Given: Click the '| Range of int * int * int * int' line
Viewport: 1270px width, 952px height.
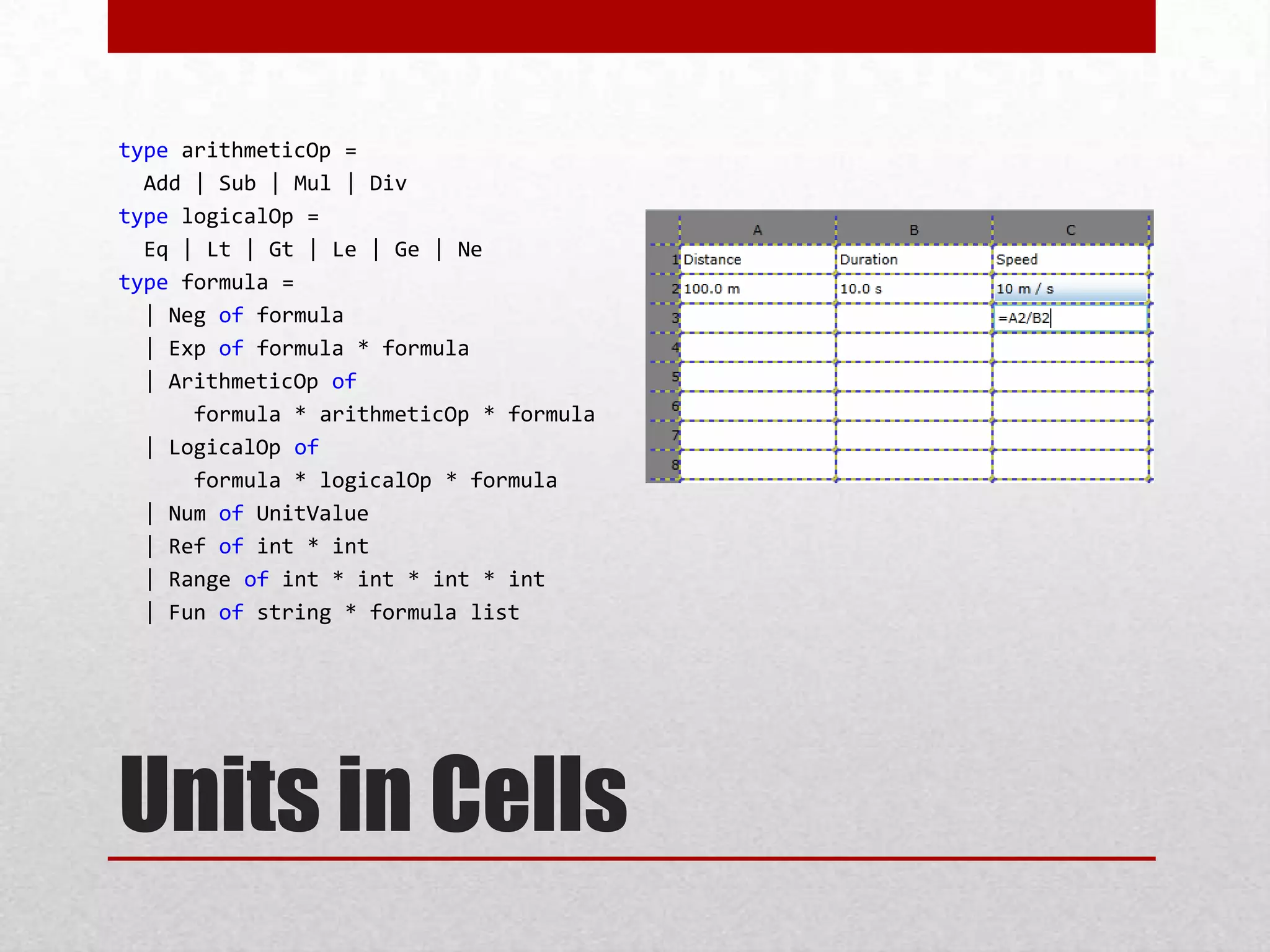Looking at the screenshot, I should (345, 579).
